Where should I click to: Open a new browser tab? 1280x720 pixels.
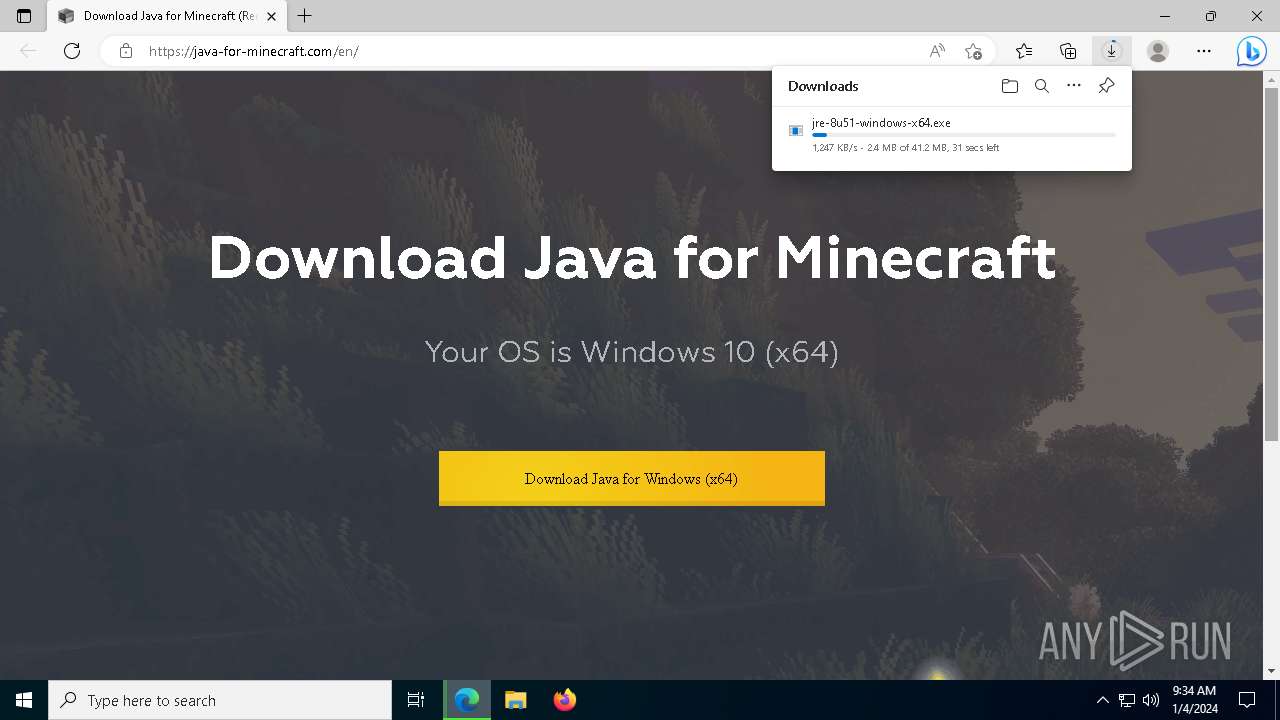pos(305,16)
